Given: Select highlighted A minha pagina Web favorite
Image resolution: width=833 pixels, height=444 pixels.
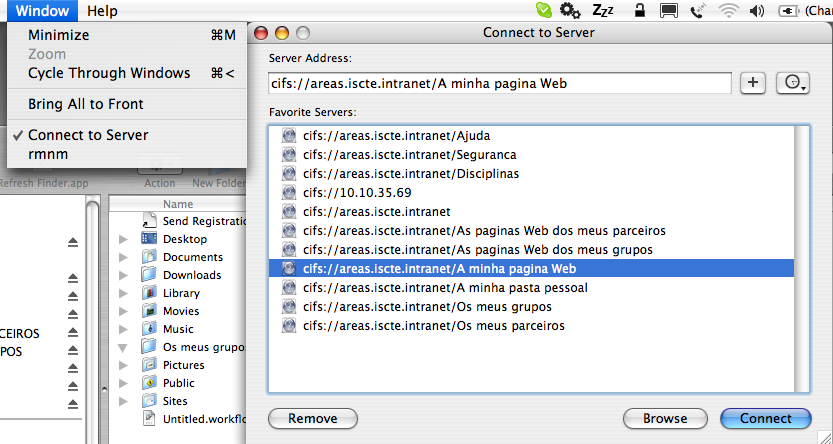Looking at the screenshot, I should 531,269.
